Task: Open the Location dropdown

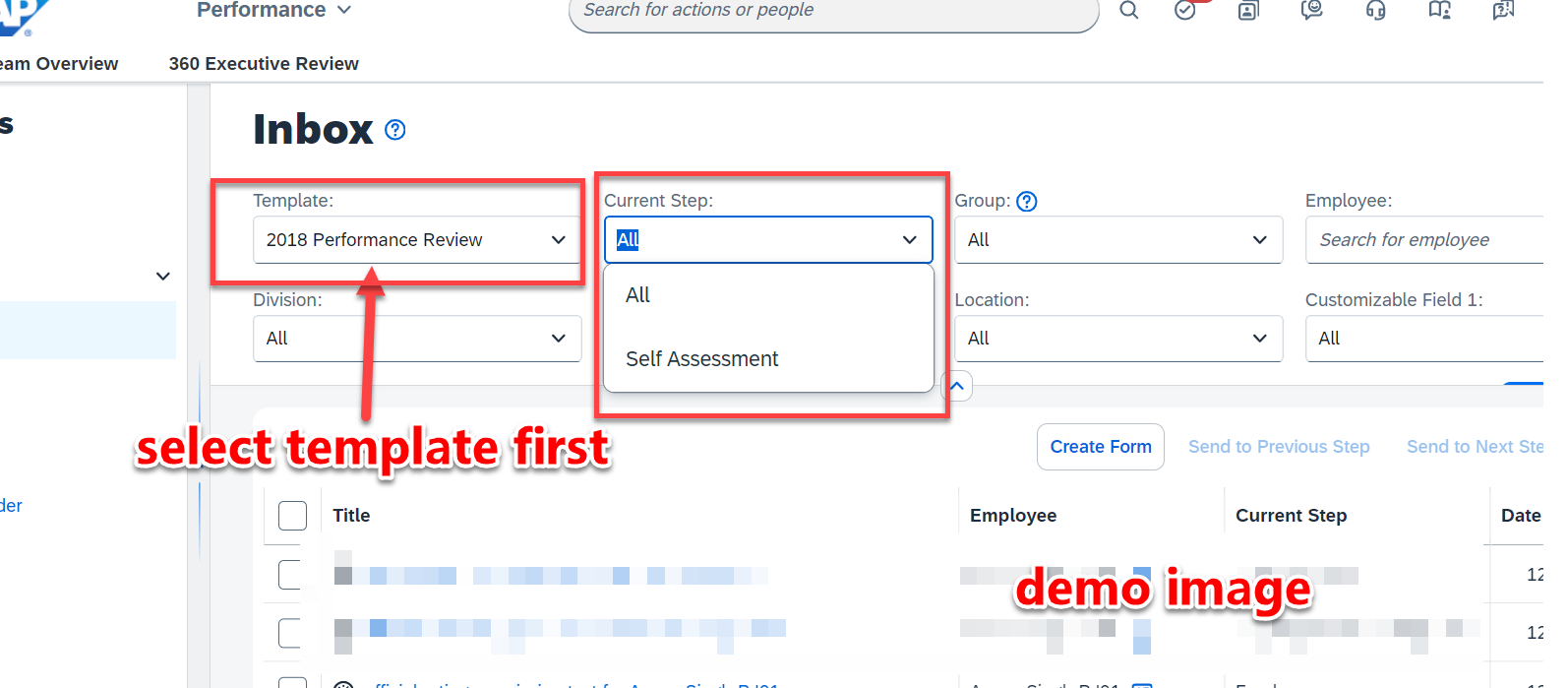Action: point(1118,339)
